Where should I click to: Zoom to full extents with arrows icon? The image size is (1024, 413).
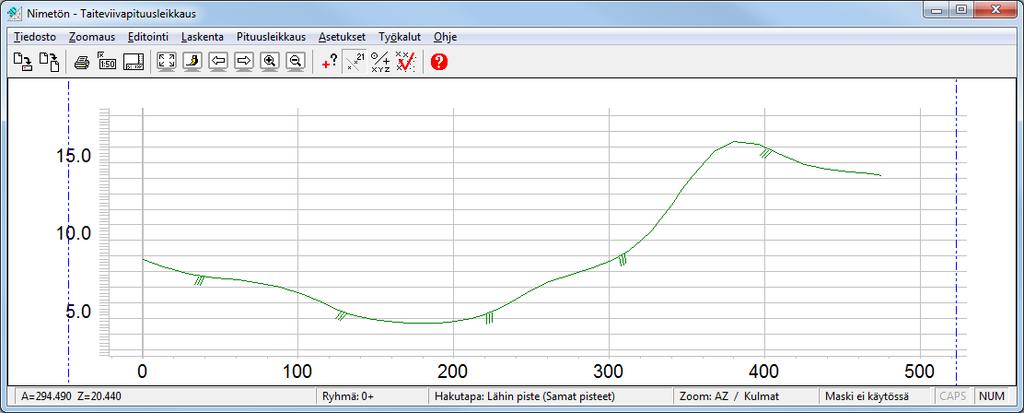pyautogui.click(x=167, y=62)
